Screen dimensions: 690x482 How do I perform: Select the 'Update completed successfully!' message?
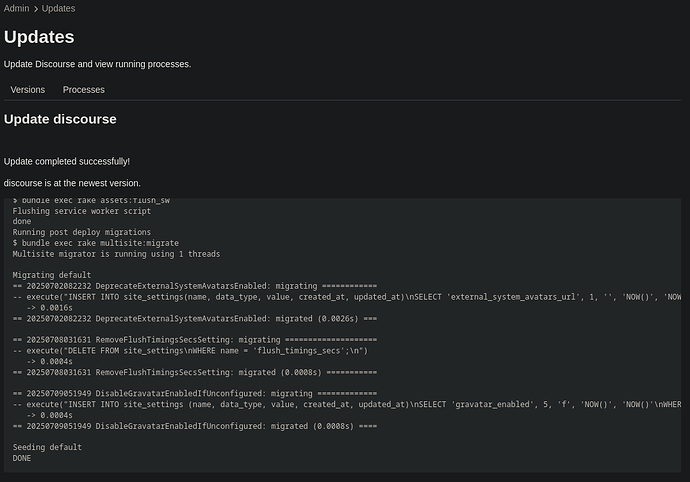[x=67, y=162]
